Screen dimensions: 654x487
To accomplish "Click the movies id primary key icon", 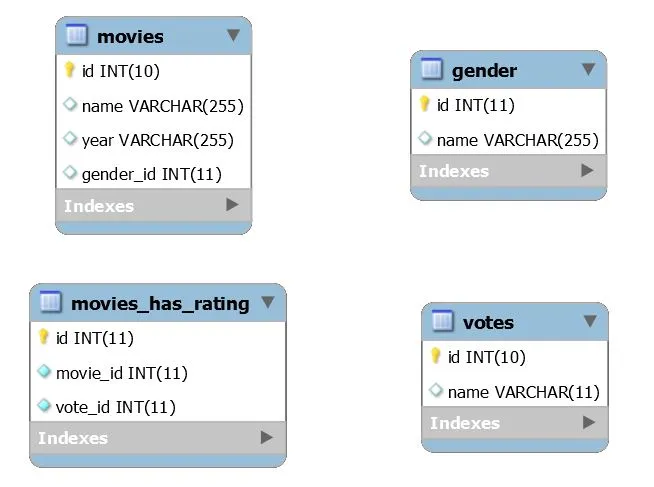I will (69, 70).
